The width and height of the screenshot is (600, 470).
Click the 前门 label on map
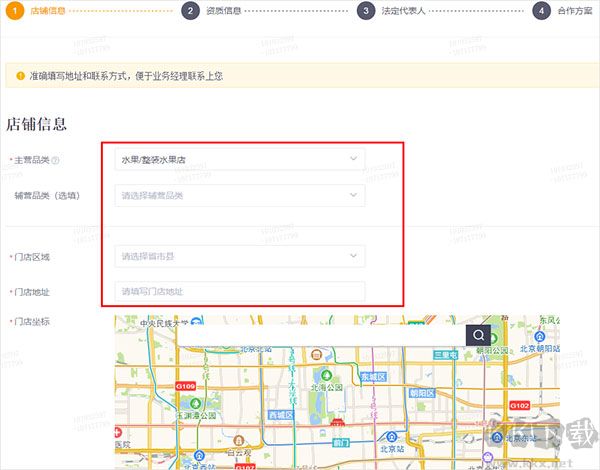coord(341,443)
